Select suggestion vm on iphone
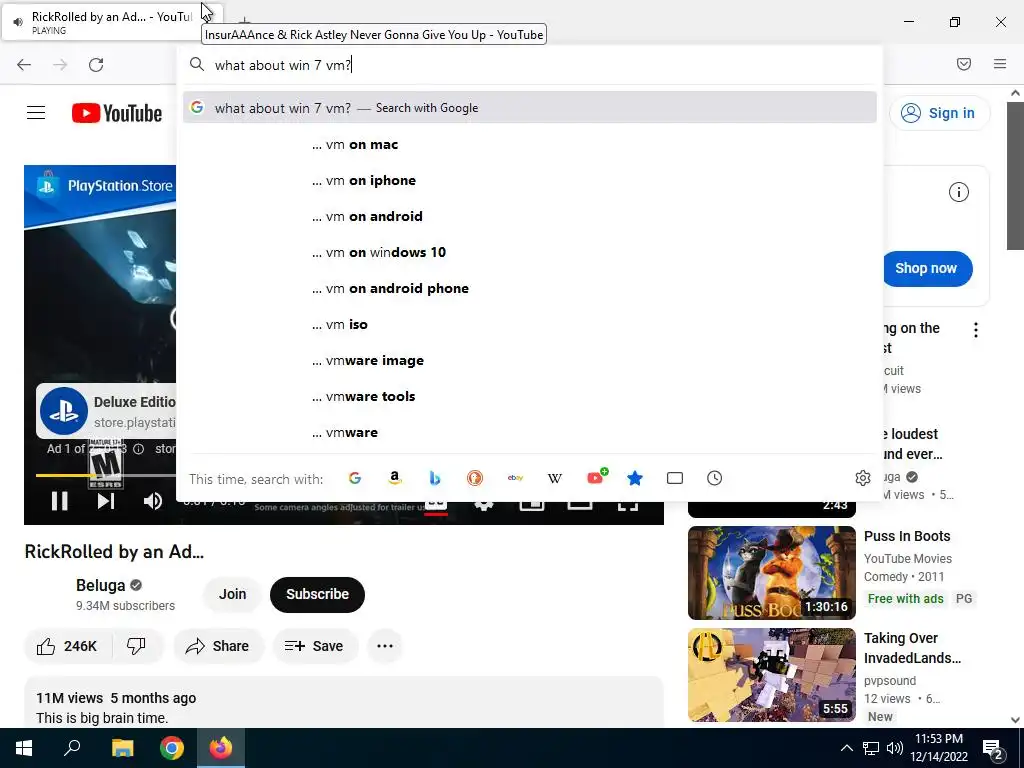This screenshot has width=1024, height=768. pyautogui.click(x=530, y=180)
